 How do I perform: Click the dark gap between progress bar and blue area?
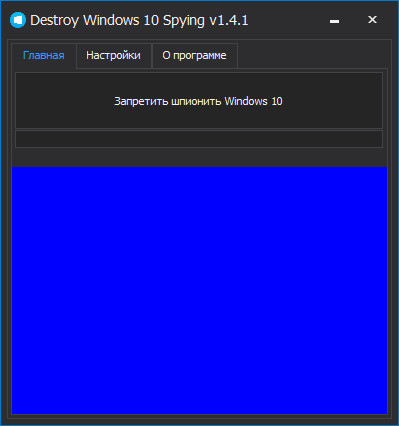point(199,157)
